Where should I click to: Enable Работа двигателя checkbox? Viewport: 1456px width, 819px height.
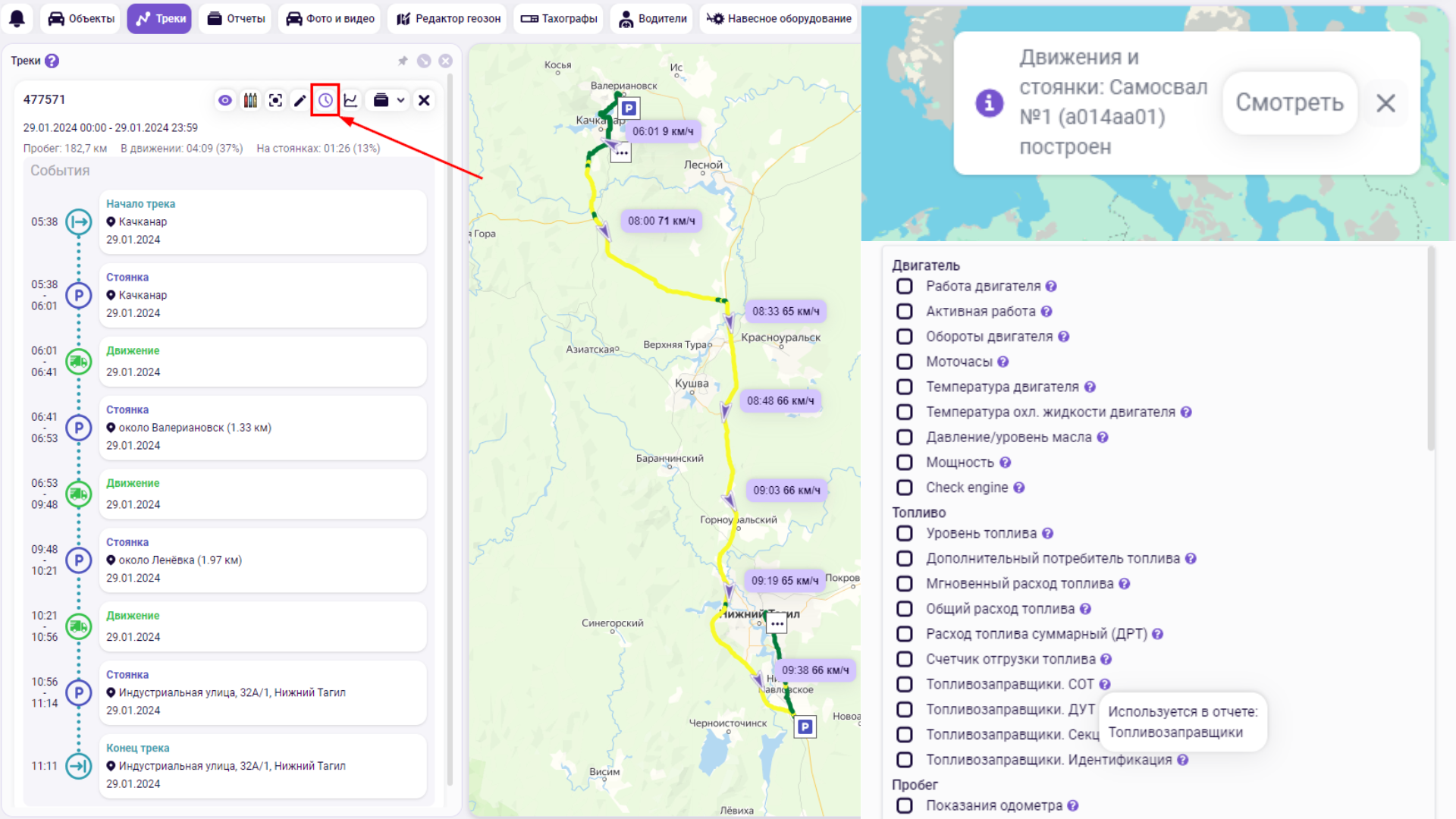click(x=904, y=286)
